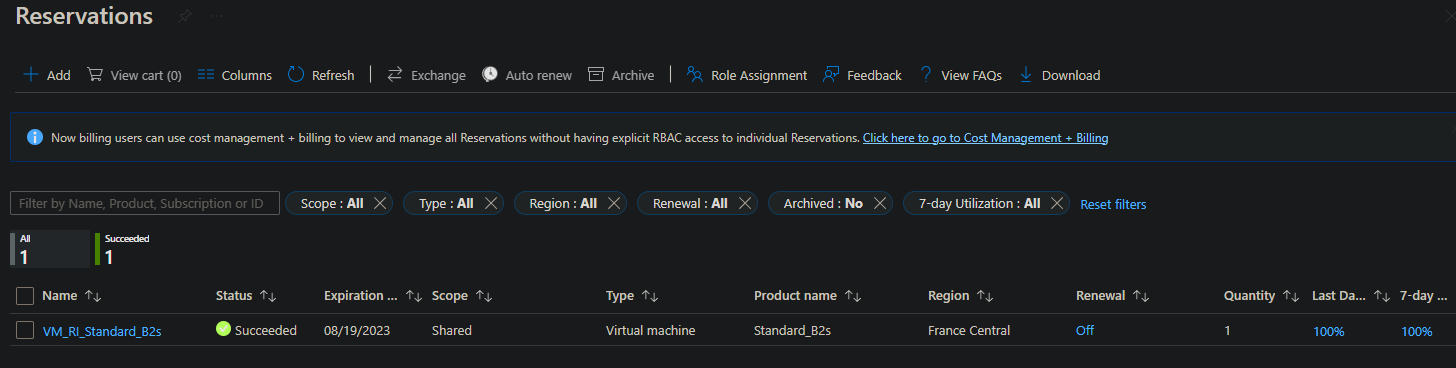Click the Archive box icon
Viewport: 1456px width, 368px height.
click(x=596, y=75)
